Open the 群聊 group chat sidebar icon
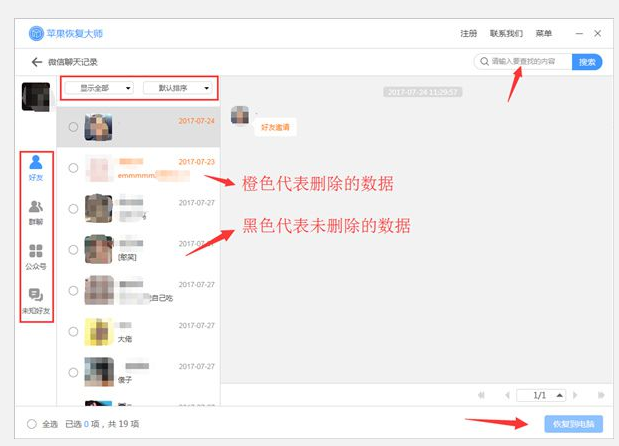Image resolution: width=619 pixels, height=446 pixels. (36, 212)
